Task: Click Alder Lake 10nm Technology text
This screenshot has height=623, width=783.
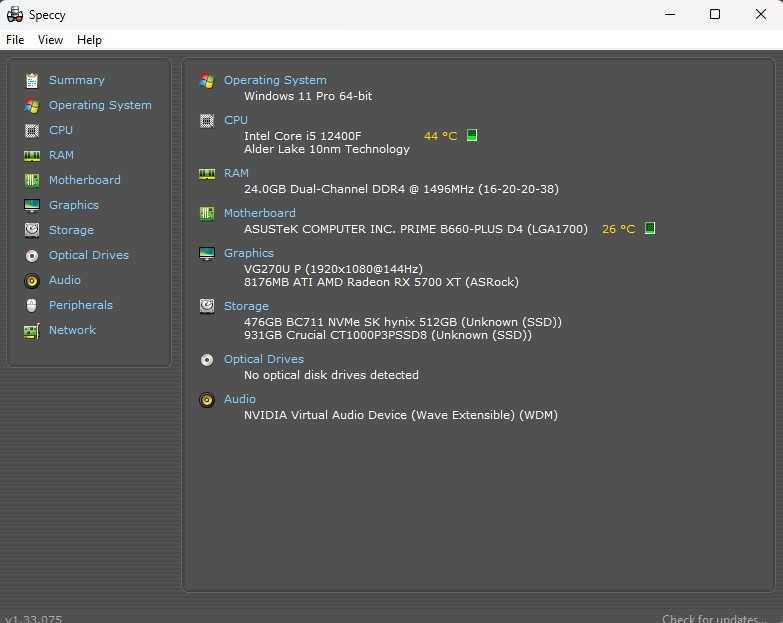Action: tap(327, 149)
